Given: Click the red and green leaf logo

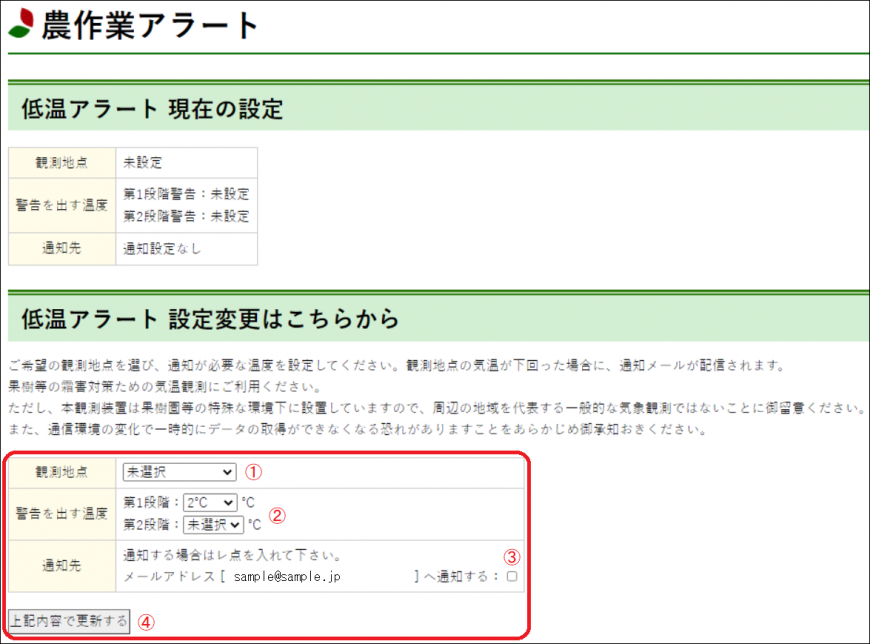Looking at the screenshot, I should click(21, 24).
